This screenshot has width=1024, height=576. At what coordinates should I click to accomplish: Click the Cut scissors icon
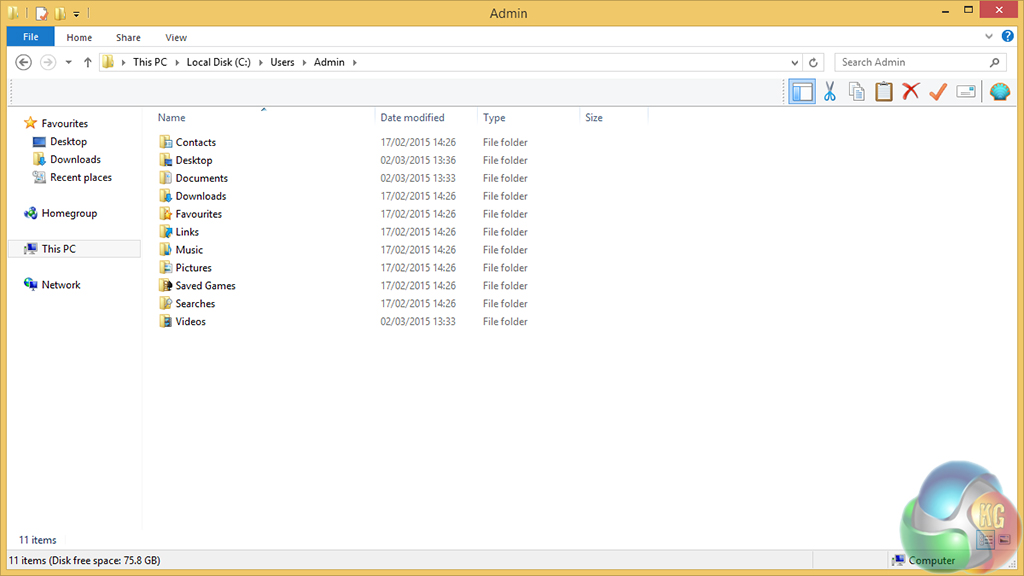[x=829, y=92]
